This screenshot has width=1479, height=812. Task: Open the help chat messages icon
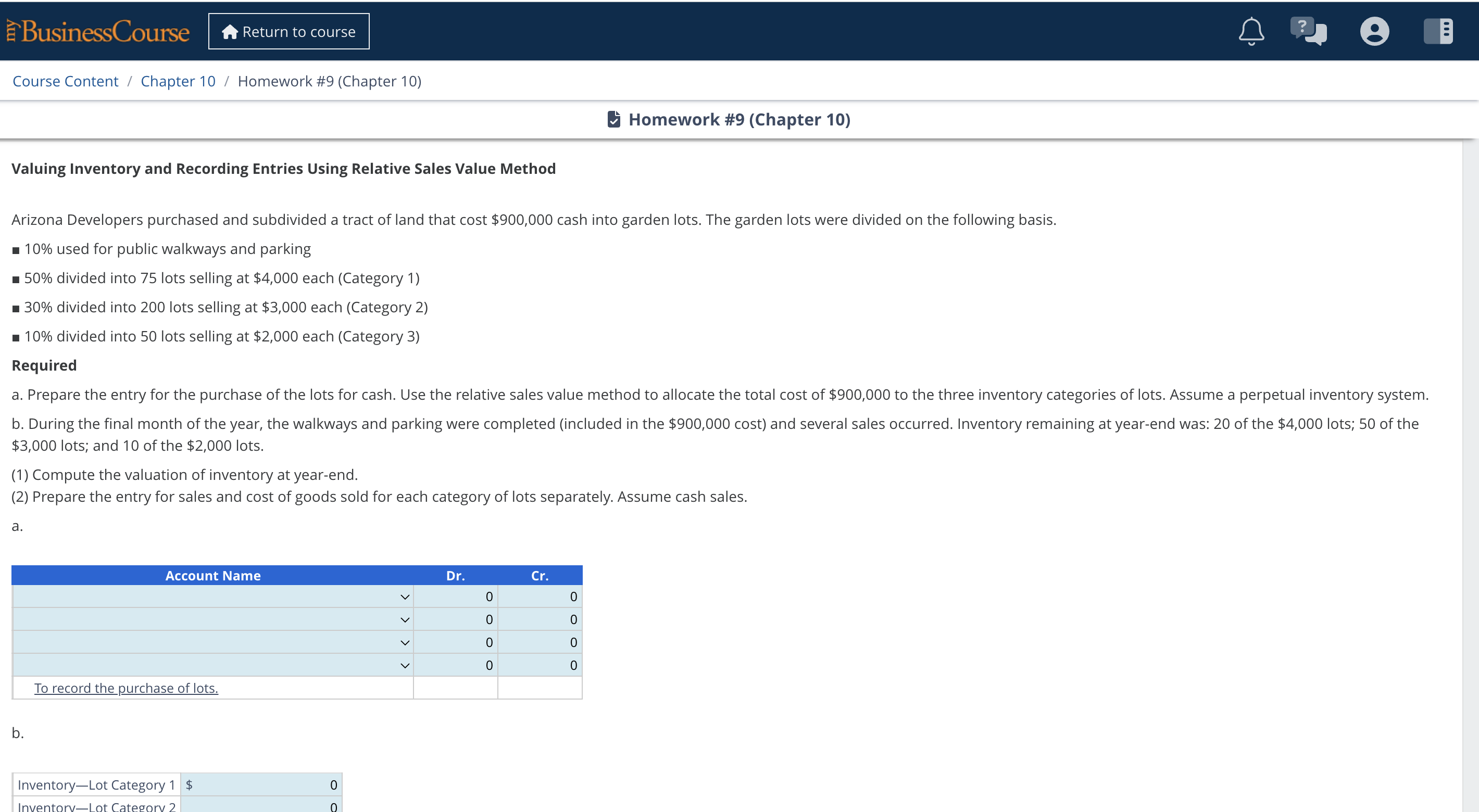[1310, 32]
